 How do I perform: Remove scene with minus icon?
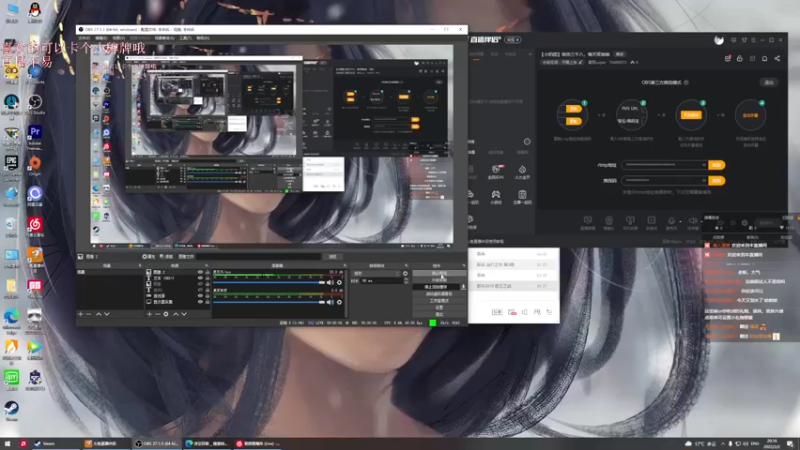88,314
